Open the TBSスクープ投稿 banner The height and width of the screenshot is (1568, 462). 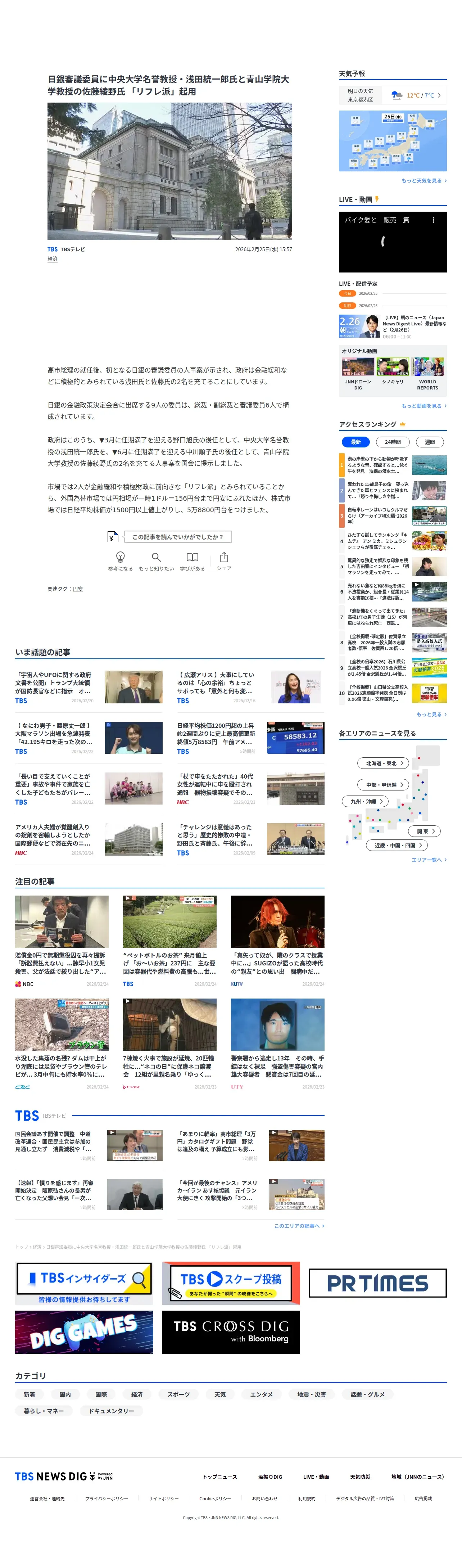[x=231, y=1283]
